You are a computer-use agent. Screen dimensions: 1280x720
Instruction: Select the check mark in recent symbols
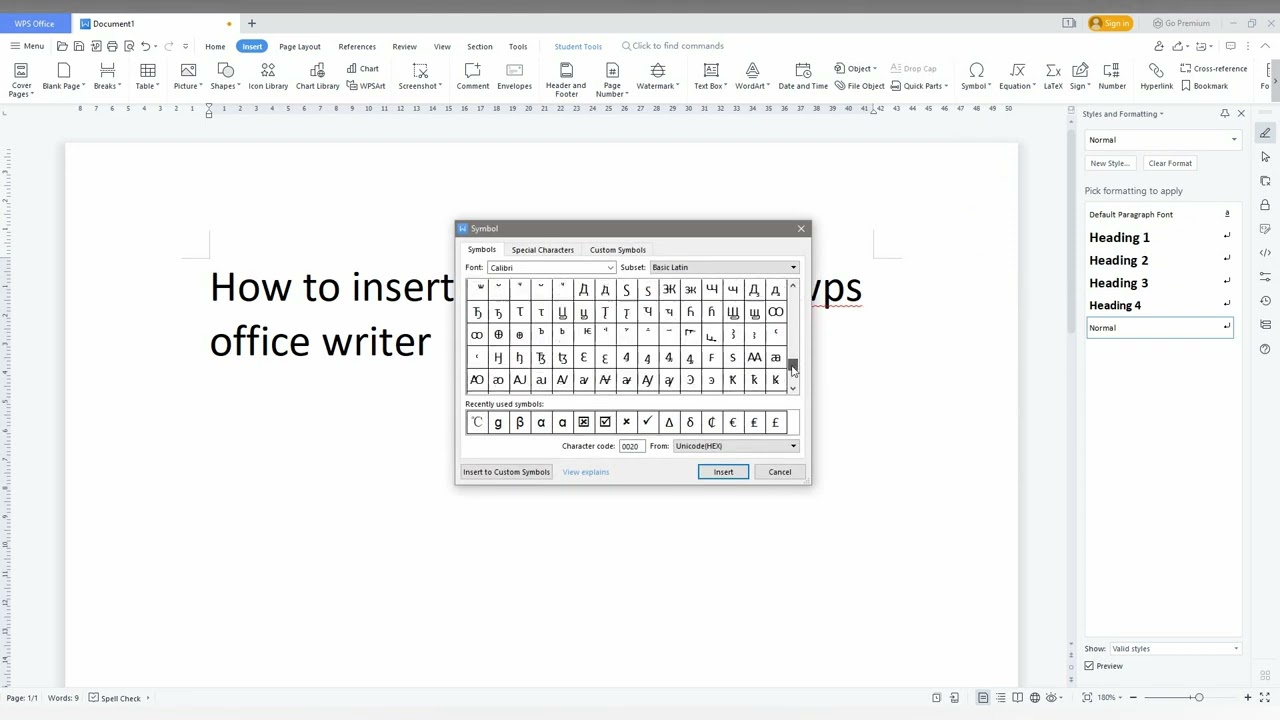tap(648, 422)
